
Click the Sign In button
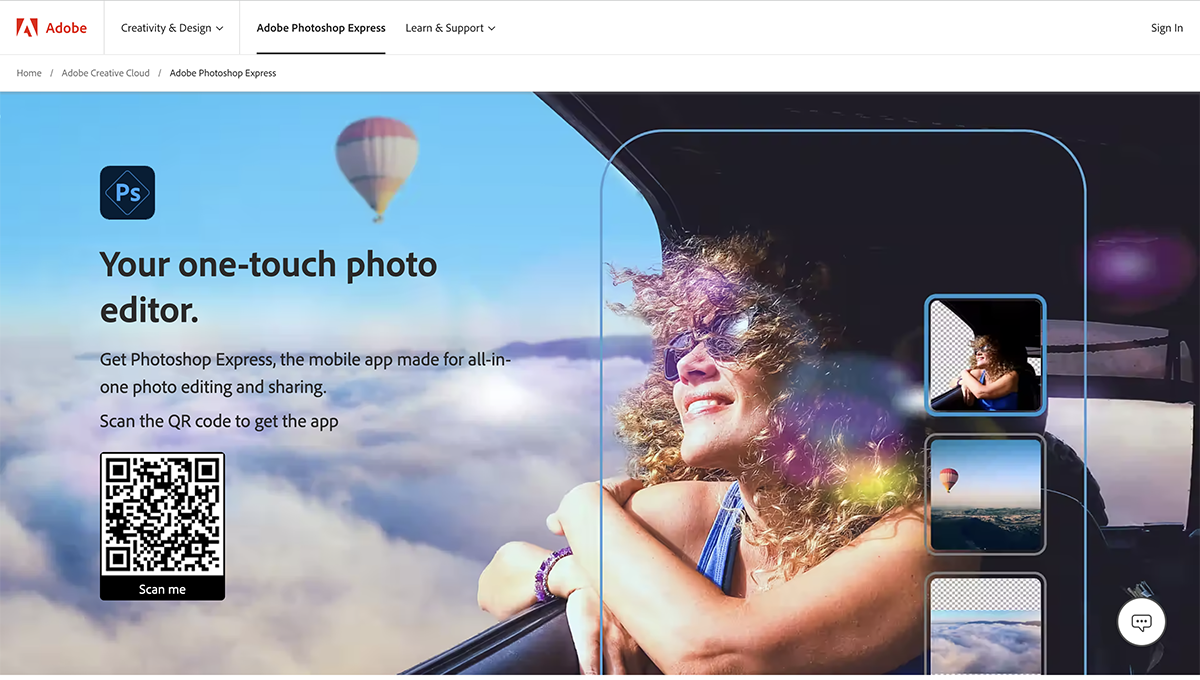(1166, 27)
